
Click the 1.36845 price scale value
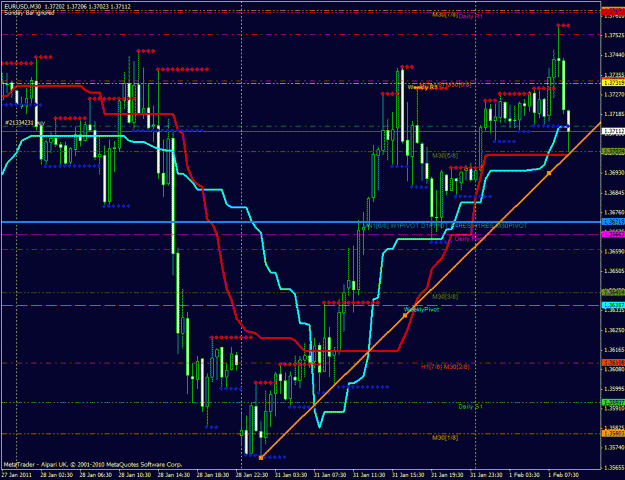tap(614, 193)
